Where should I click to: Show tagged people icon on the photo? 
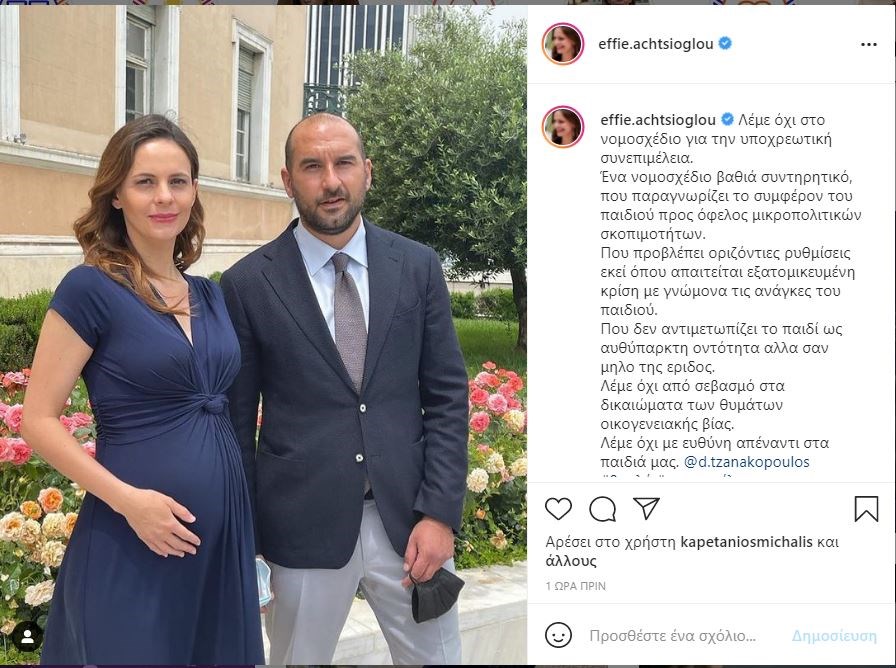(x=27, y=637)
